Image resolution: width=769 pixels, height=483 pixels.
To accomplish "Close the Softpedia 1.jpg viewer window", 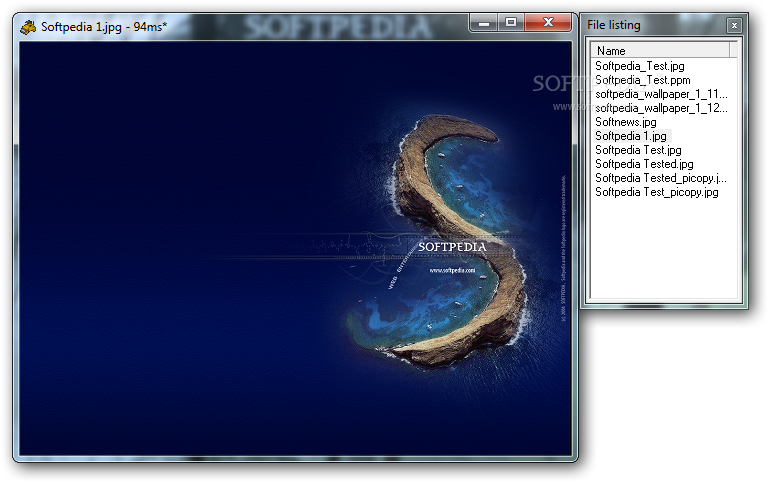I will tap(548, 23).
